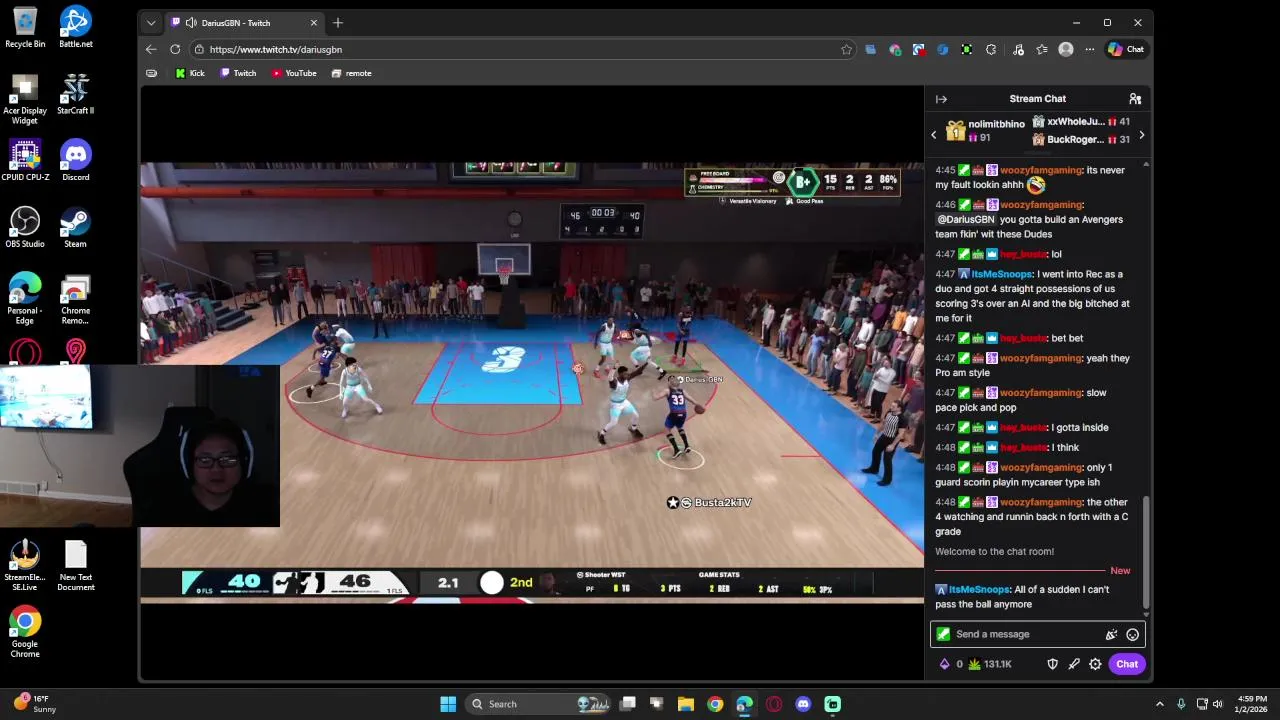Screen dimensions: 1280x720
Task: Open remote bookmark
Action: (x=351, y=73)
